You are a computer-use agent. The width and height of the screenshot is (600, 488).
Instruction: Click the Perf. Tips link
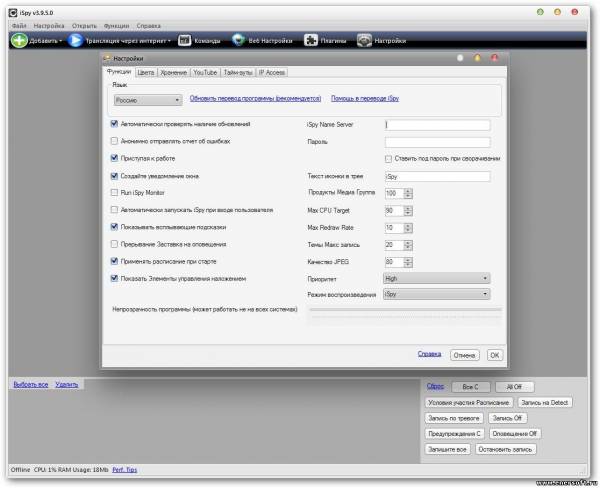point(125,470)
